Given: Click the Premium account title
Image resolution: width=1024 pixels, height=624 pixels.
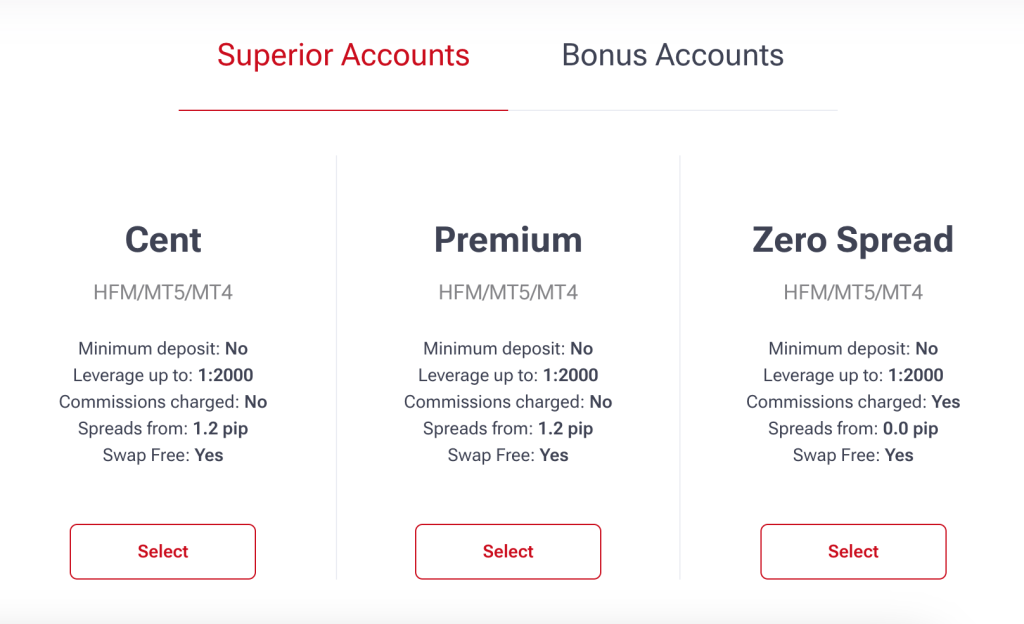Looking at the screenshot, I should [x=508, y=240].
